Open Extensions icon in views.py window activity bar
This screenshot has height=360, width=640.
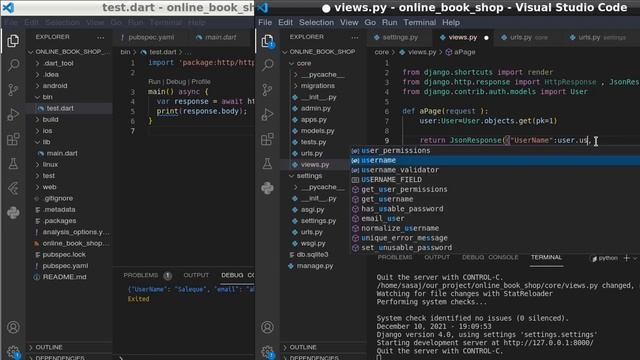pyautogui.click(x=267, y=139)
